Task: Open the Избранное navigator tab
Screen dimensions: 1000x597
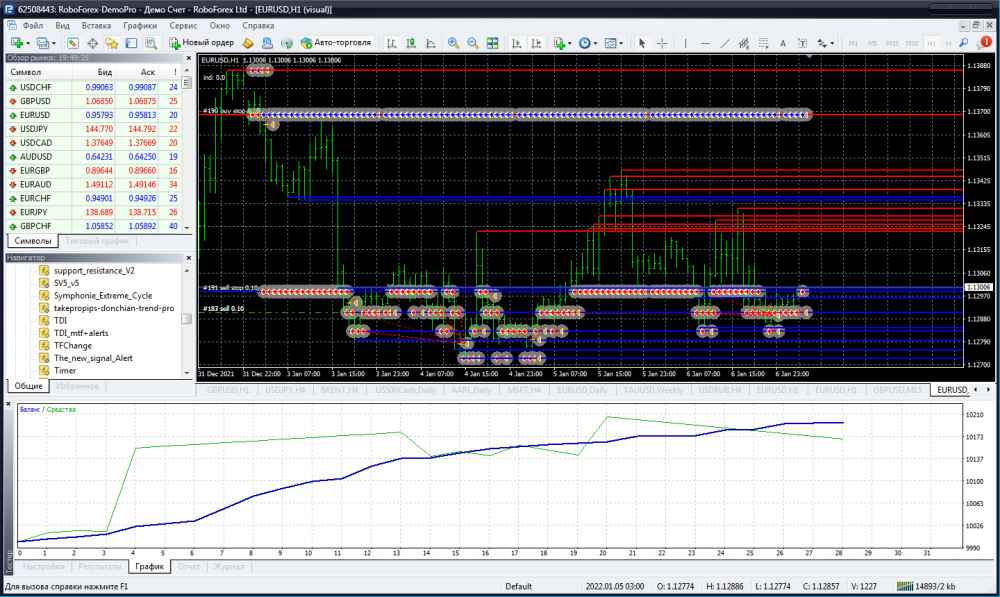Action: (x=77, y=386)
